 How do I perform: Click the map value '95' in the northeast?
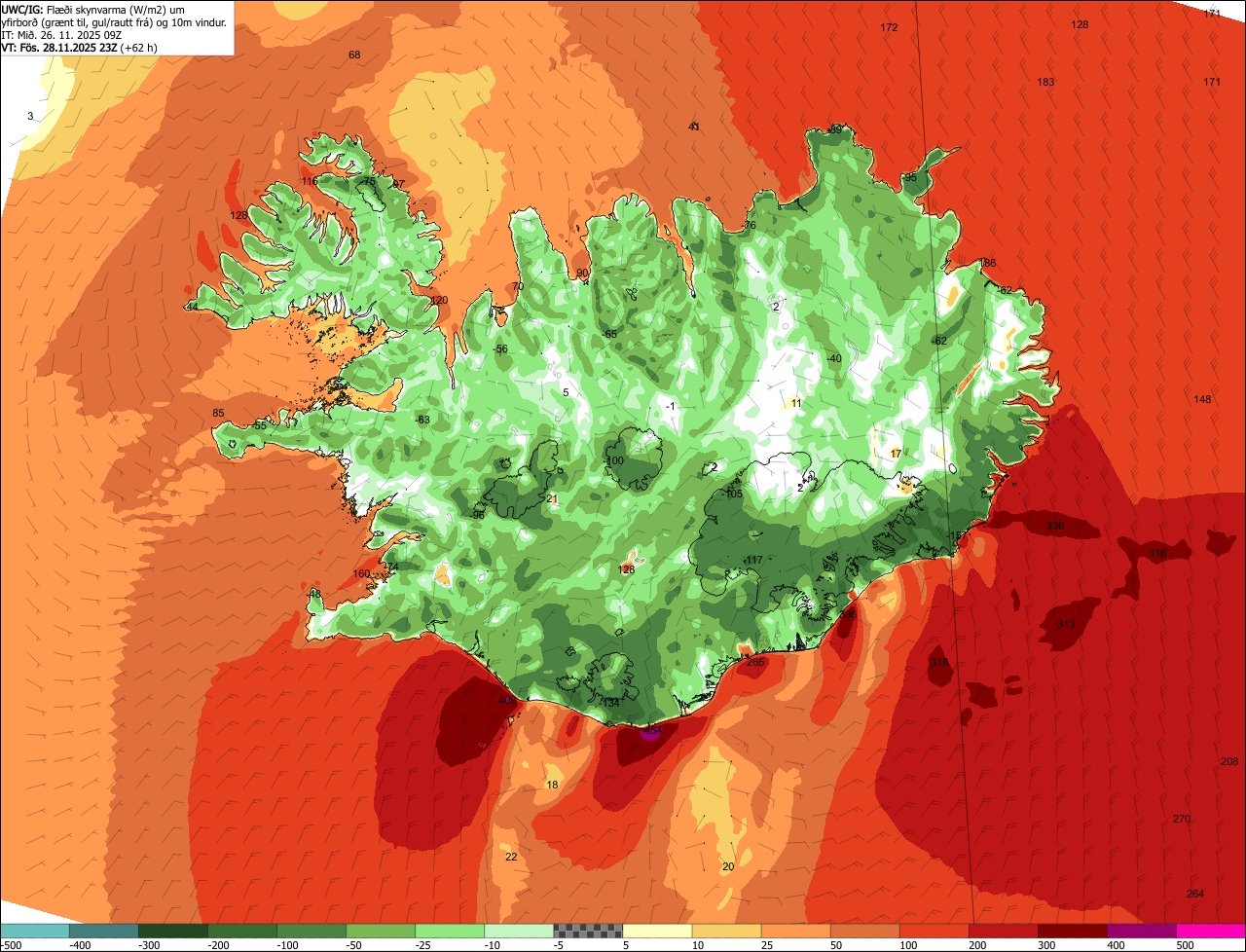pyautogui.click(x=910, y=177)
